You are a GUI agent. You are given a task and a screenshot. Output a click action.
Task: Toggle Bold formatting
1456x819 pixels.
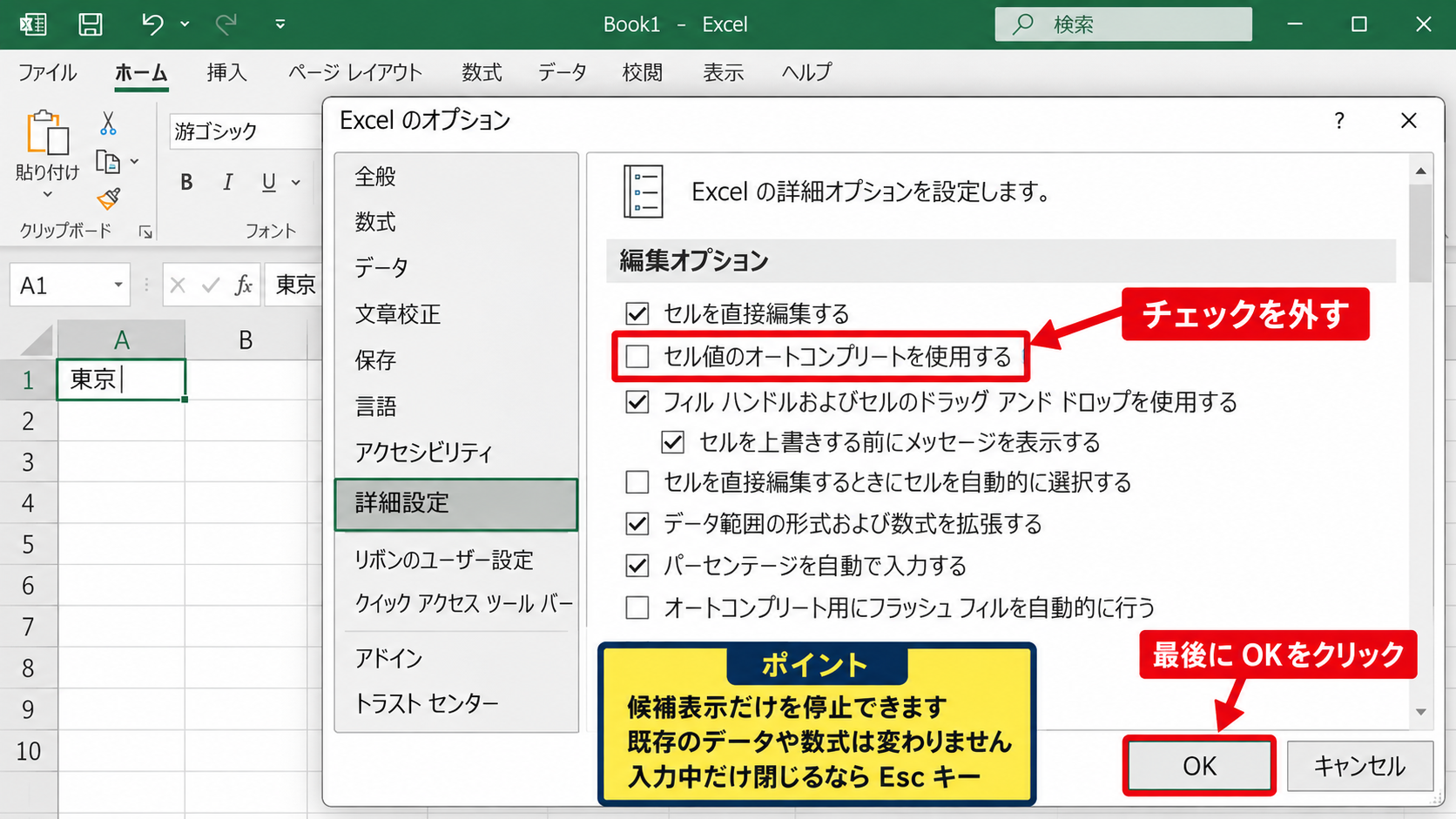click(186, 182)
